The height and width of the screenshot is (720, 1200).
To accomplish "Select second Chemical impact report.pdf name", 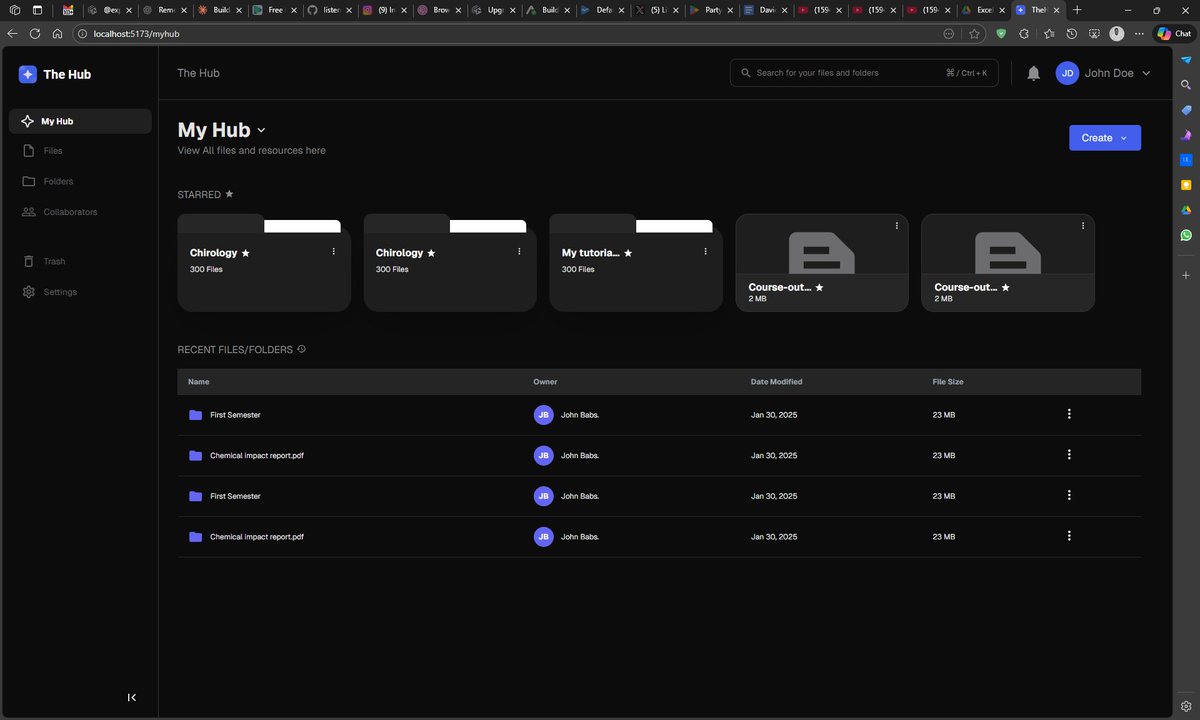I will (x=257, y=537).
